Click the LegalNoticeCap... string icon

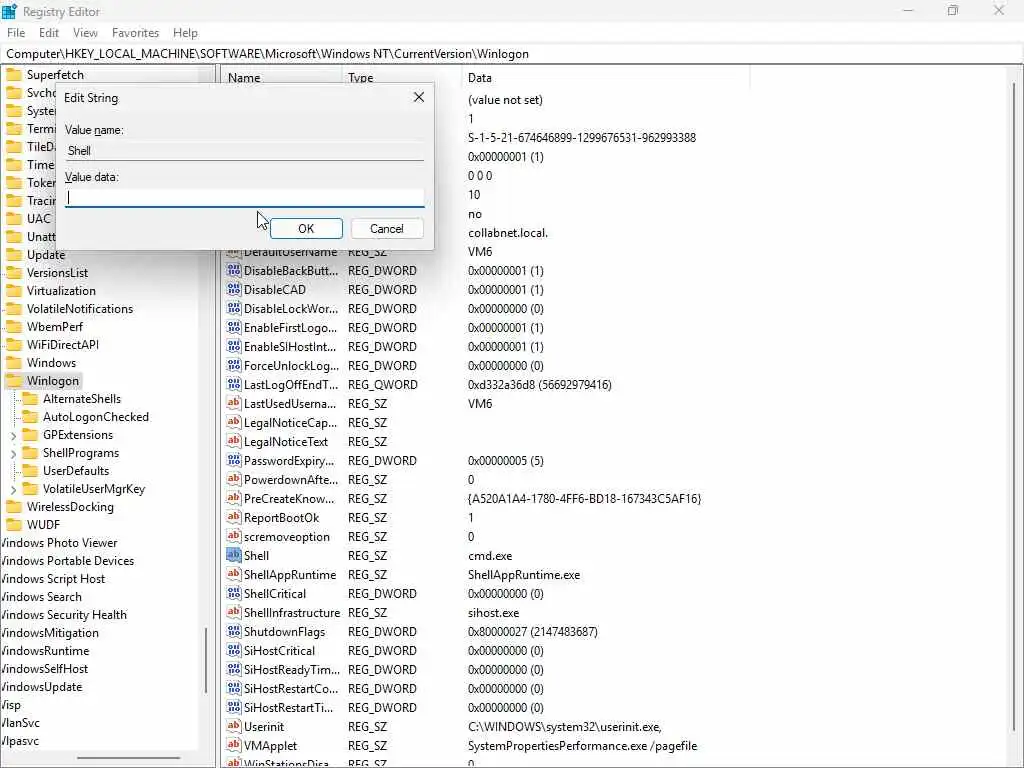233,422
